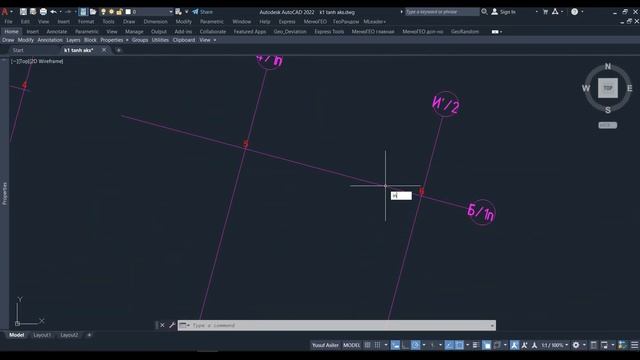Viewport: 640px width, 360px height.
Task: Expand the Help dropdown arrow
Action: coord(582,12)
